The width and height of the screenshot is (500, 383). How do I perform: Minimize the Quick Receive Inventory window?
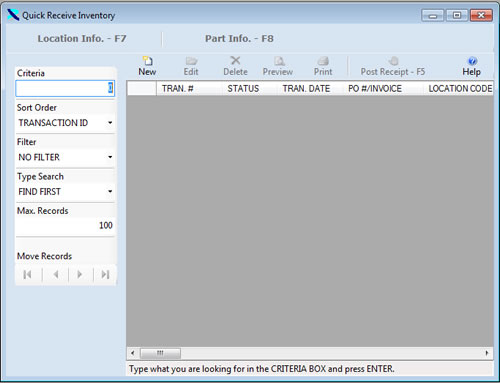click(432, 16)
